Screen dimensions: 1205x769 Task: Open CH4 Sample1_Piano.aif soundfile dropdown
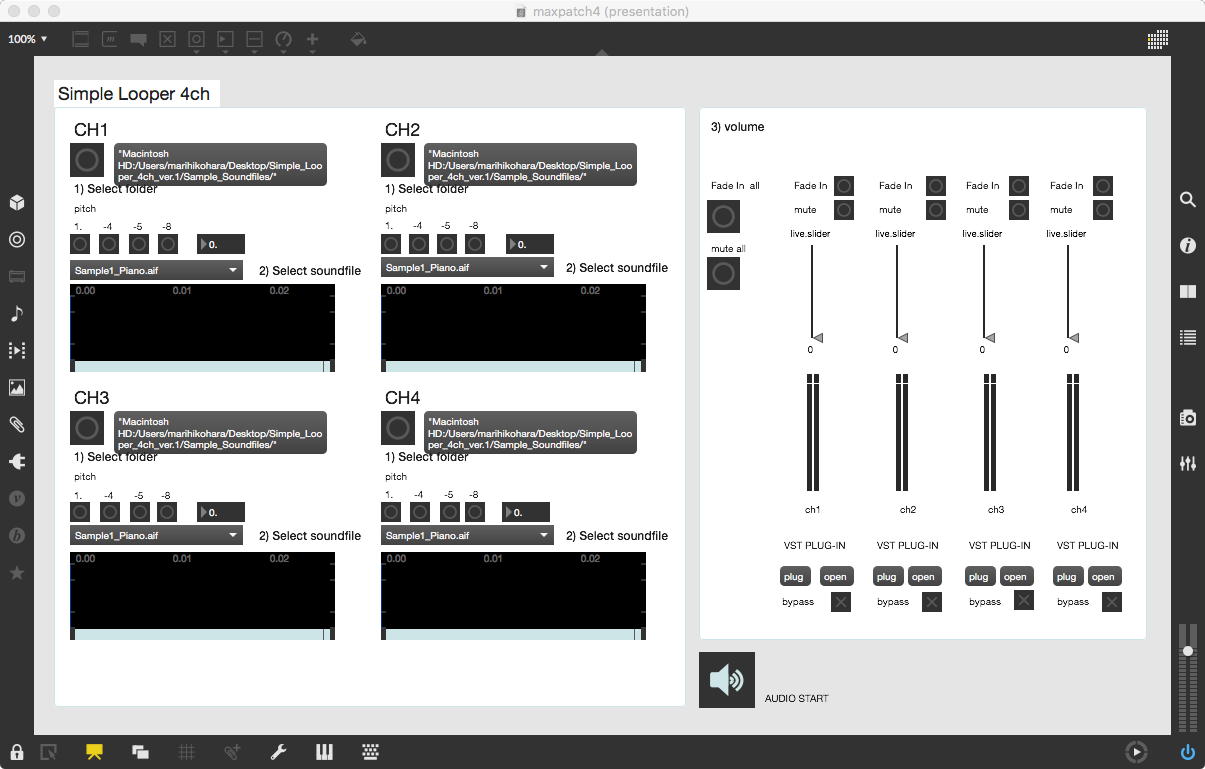pos(467,535)
